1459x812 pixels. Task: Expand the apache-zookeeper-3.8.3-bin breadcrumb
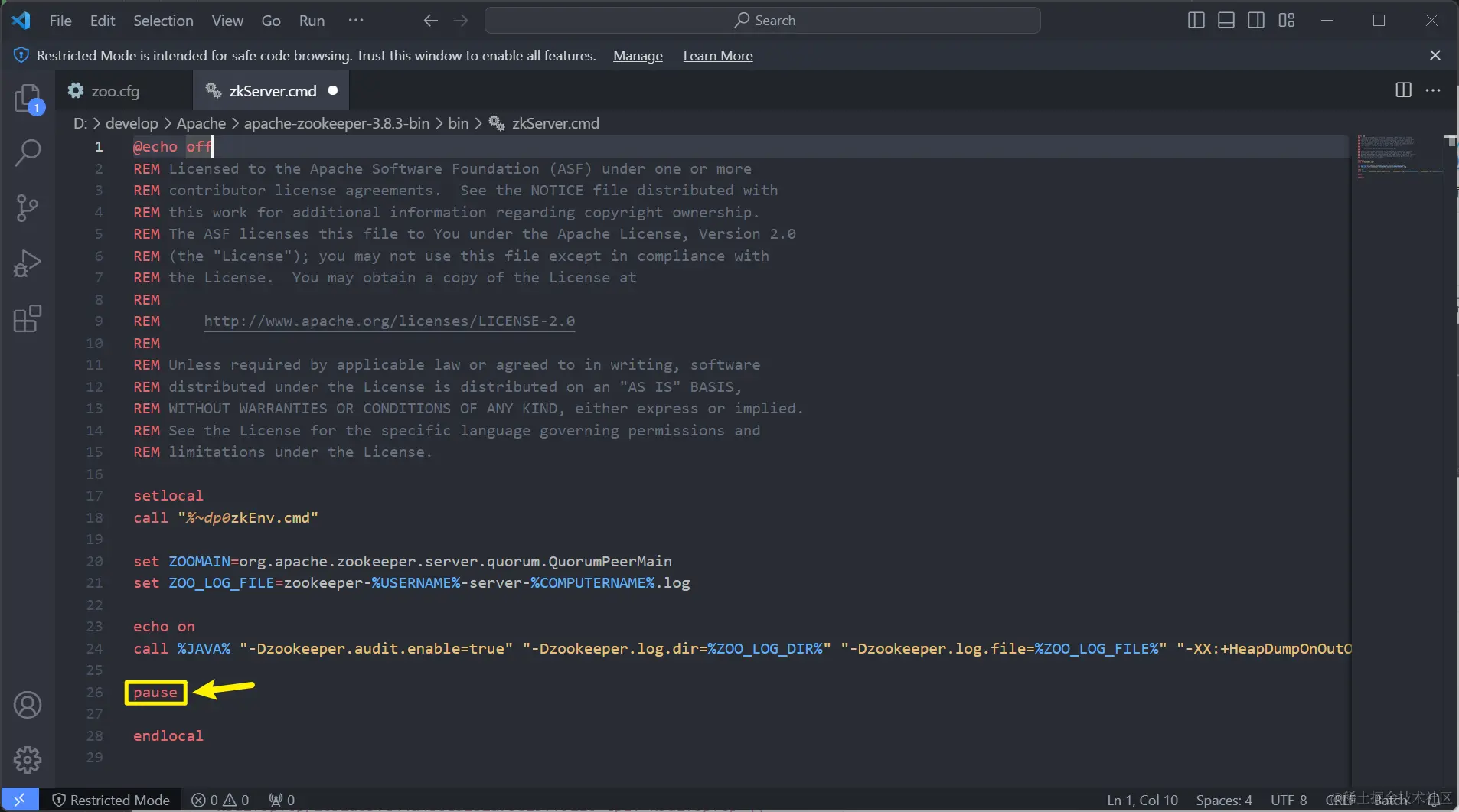pyautogui.click(x=337, y=123)
